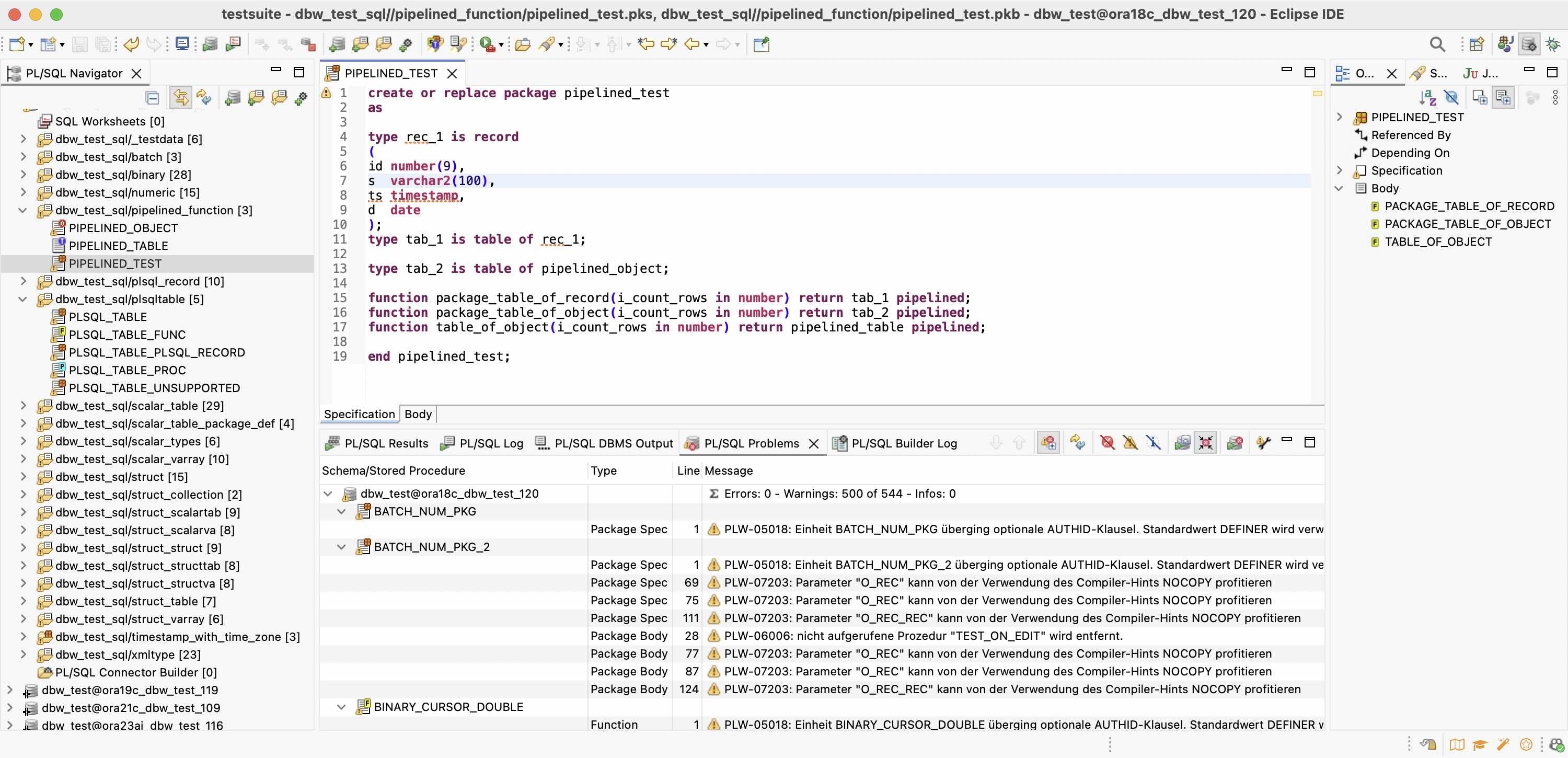Undo the last edit via the toolbar undo arrow
This screenshot has width=1568, height=758.
(x=130, y=44)
